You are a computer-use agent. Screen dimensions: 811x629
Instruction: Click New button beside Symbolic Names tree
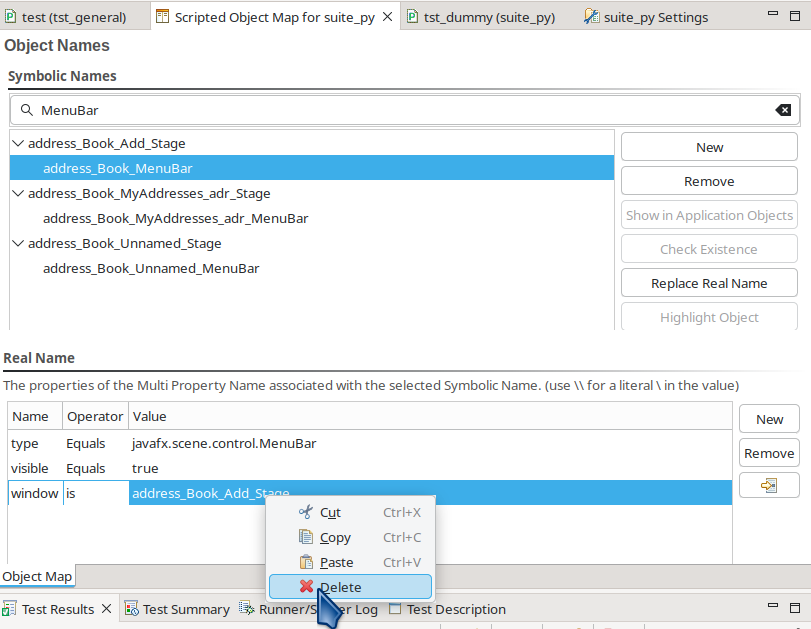click(709, 147)
